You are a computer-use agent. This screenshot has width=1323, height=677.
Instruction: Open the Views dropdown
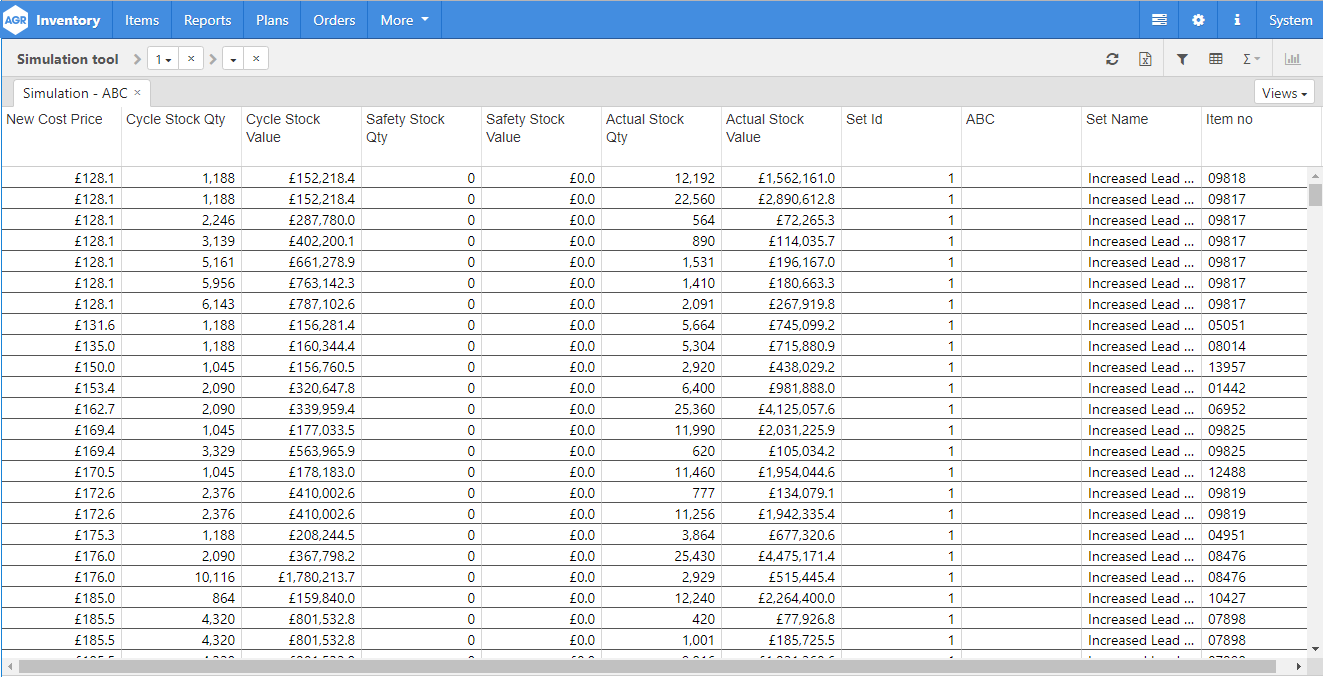pyautogui.click(x=1284, y=93)
